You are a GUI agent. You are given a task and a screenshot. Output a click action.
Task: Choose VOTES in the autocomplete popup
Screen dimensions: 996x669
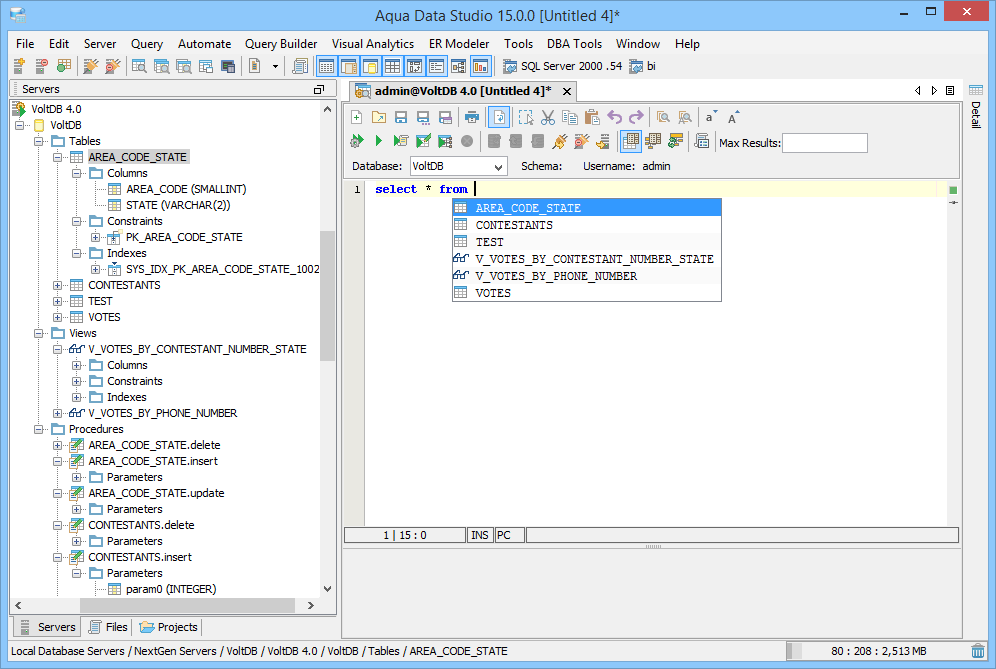pyautogui.click(x=586, y=293)
